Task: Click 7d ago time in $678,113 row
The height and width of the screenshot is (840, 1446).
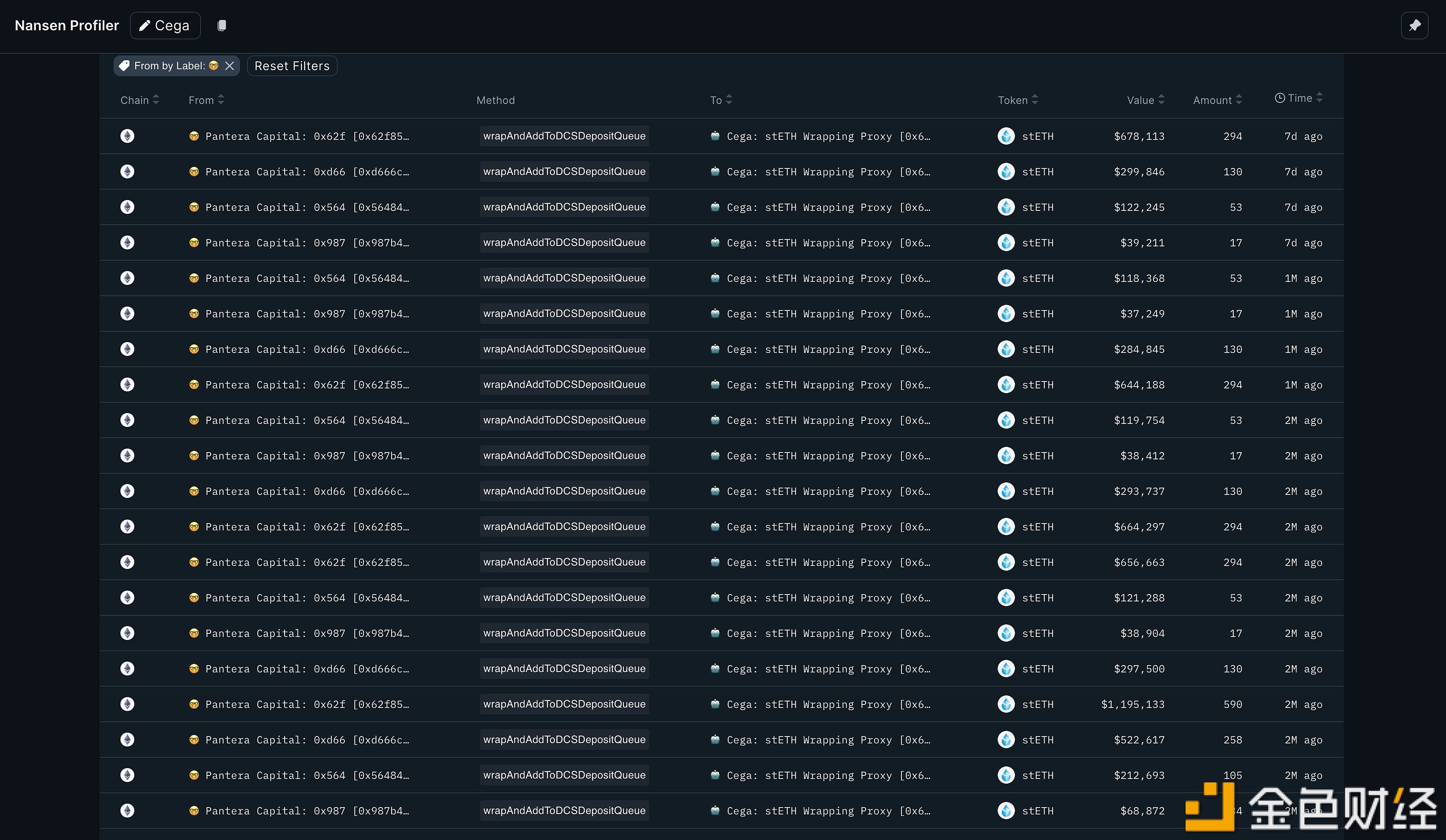Action: (x=1303, y=136)
